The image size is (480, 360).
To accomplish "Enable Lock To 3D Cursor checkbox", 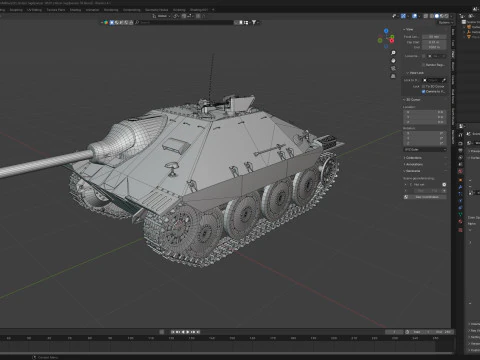I will [424, 86].
